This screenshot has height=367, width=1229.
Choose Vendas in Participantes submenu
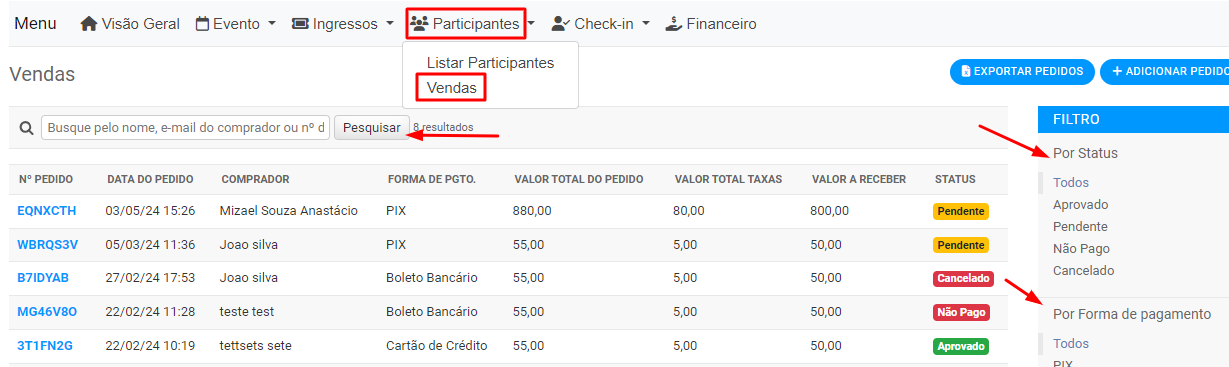point(451,88)
